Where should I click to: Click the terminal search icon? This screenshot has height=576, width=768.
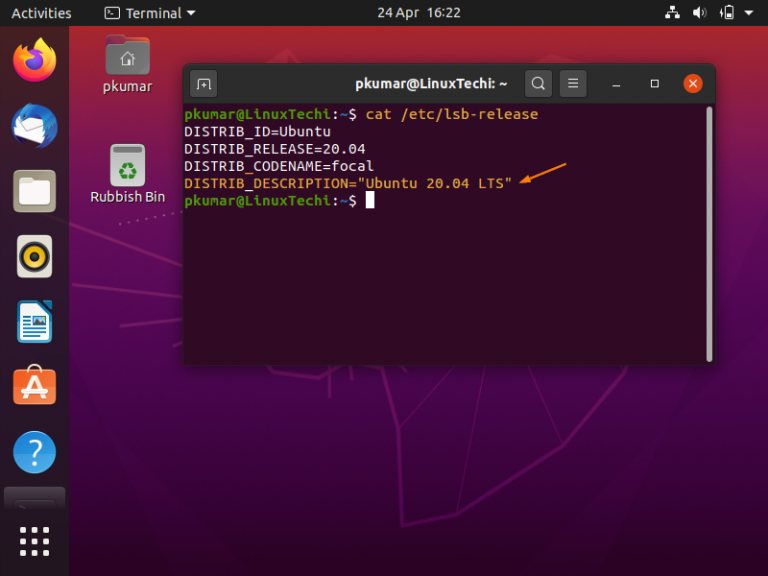pos(538,83)
